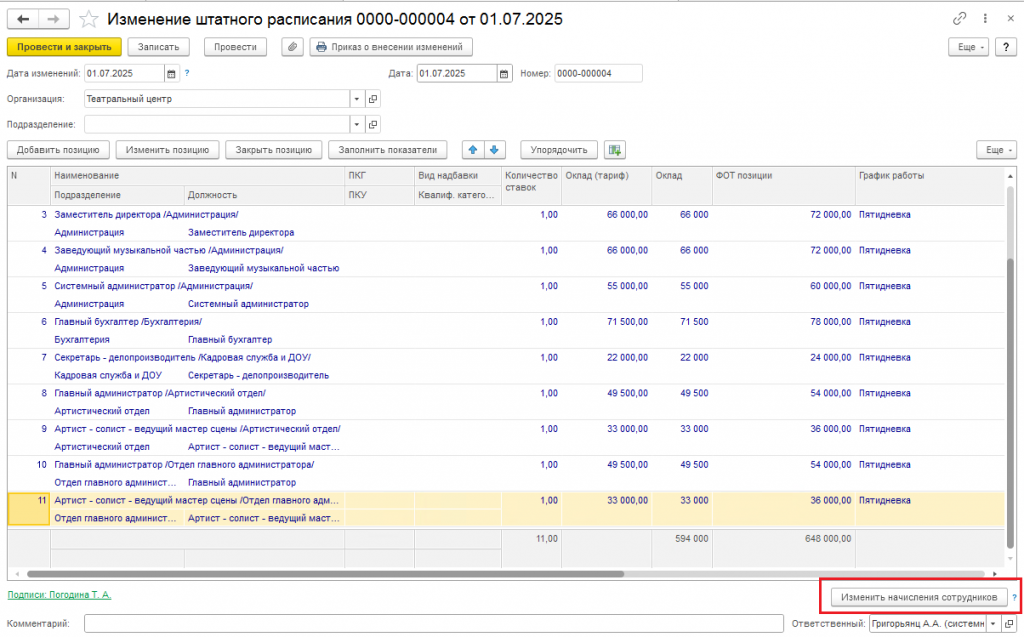Open the top Еще menu
The height and width of the screenshot is (637, 1024).
[x=968, y=47]
